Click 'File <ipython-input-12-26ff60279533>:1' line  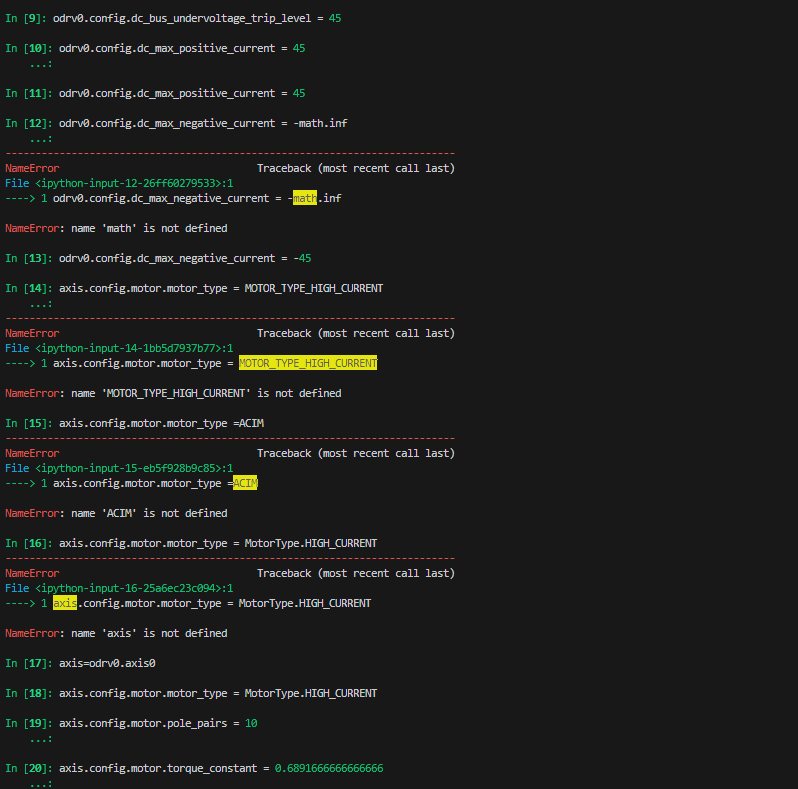click(119, 183)
